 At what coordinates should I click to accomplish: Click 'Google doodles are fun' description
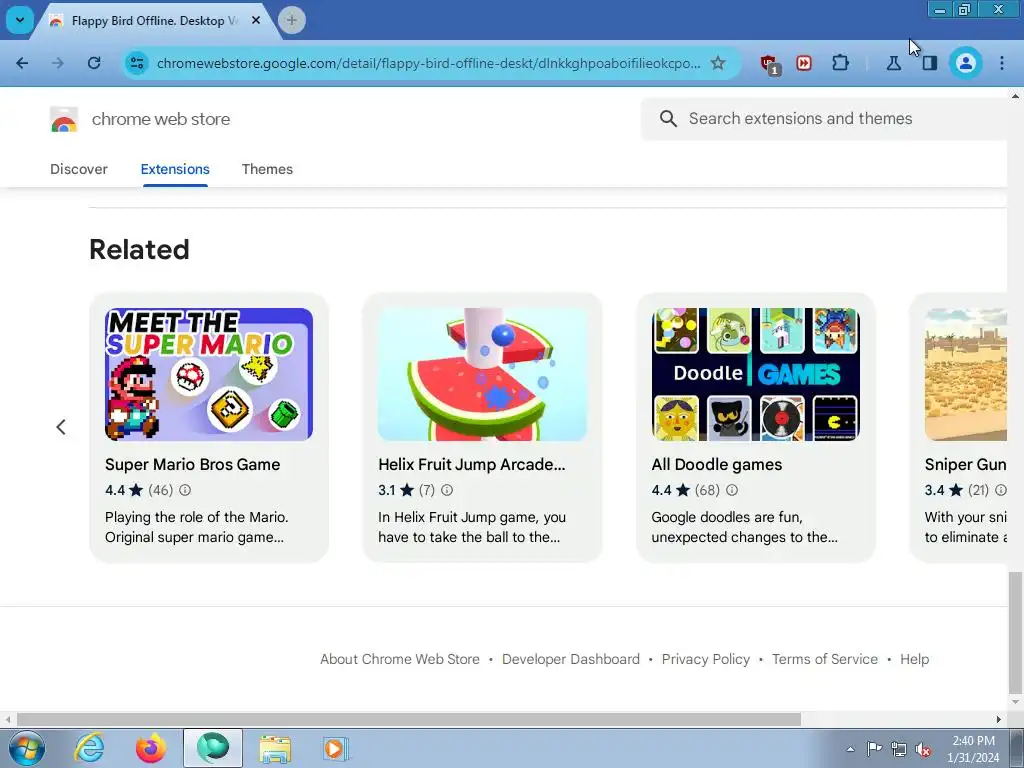[x=744, y=527]
